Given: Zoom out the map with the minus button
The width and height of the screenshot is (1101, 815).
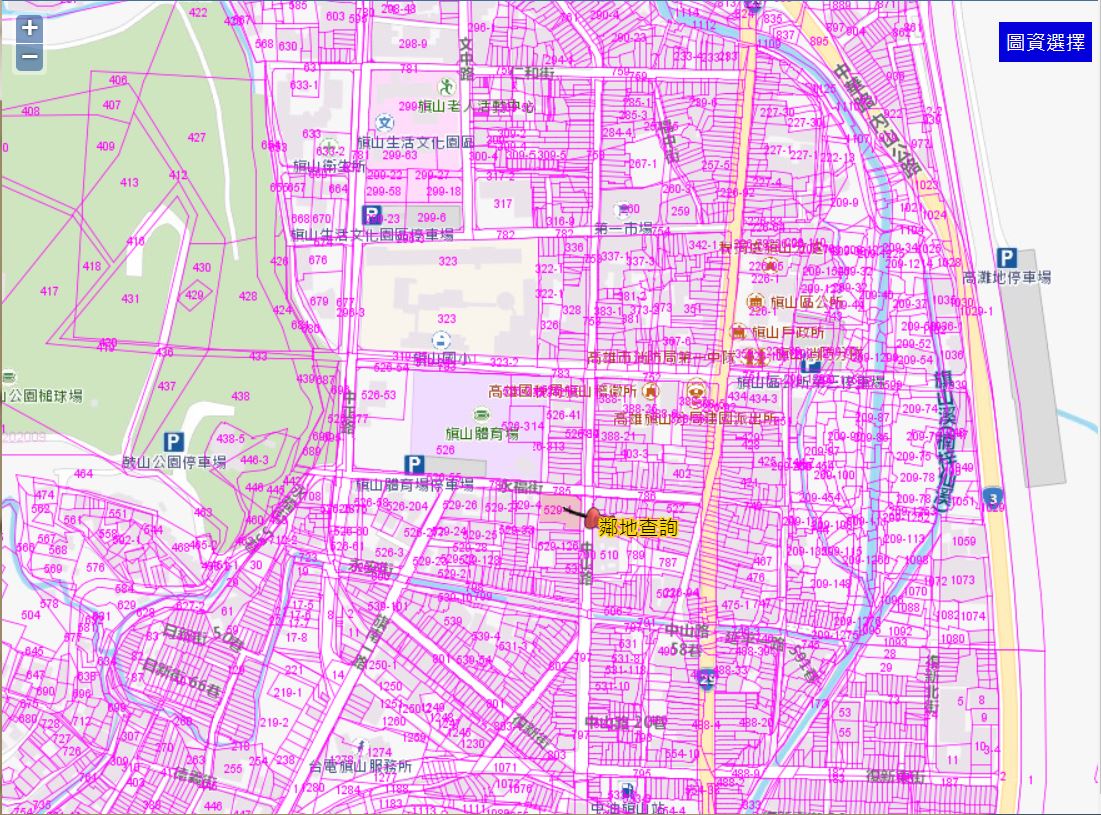Looking at the screenshot, I should pos(29,57).
